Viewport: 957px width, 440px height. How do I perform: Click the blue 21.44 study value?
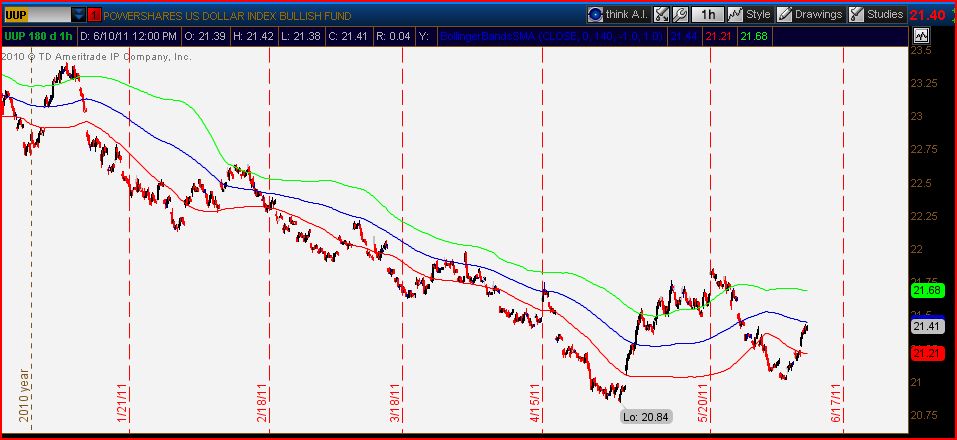684,37
